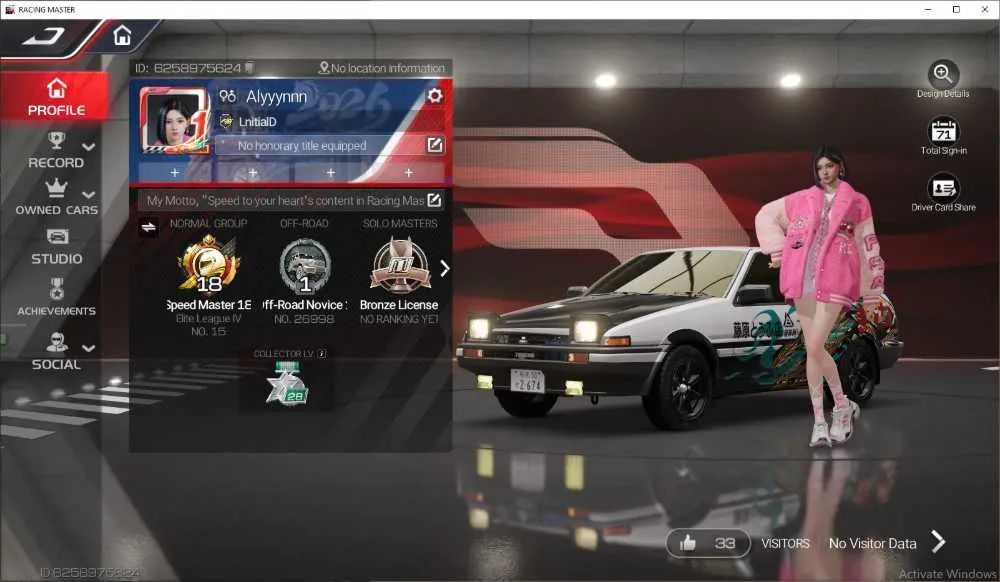
Task: Open the Owned Cars section
Action: [x=56, y=198]
